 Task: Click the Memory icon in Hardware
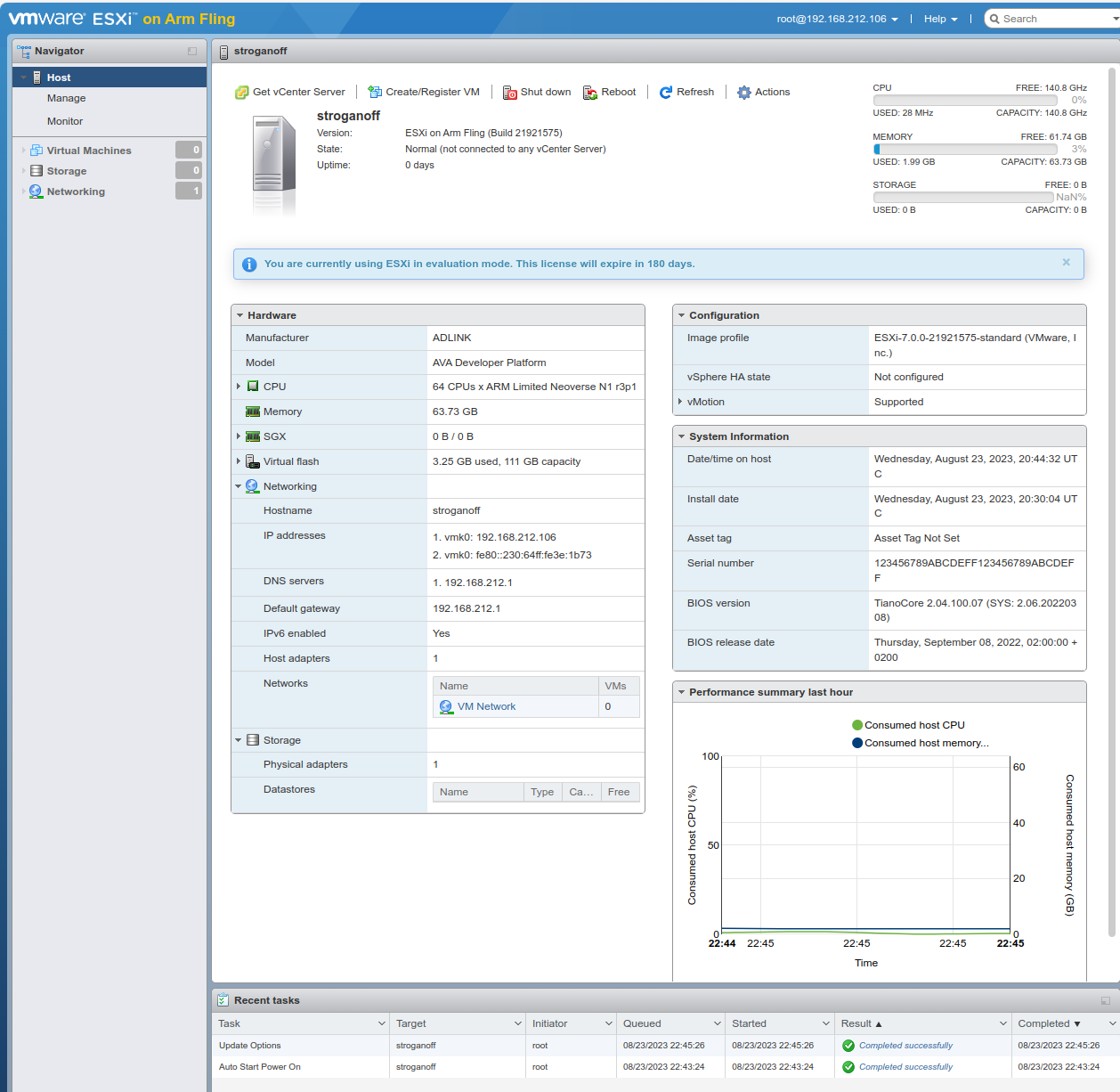point(253,412)
